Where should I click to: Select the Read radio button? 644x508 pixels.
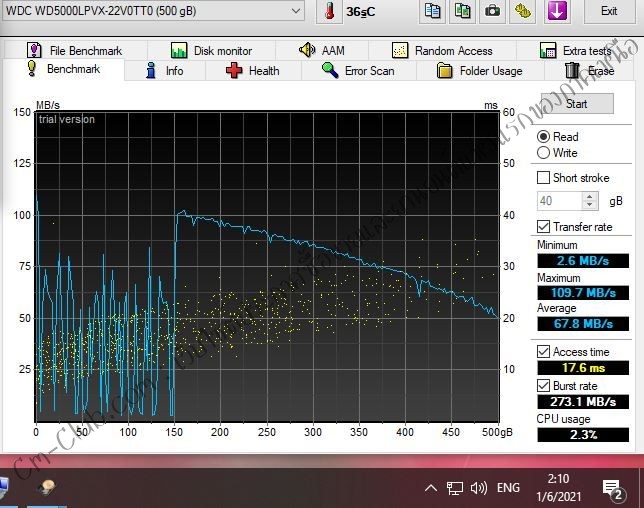[x=543, y=137]
